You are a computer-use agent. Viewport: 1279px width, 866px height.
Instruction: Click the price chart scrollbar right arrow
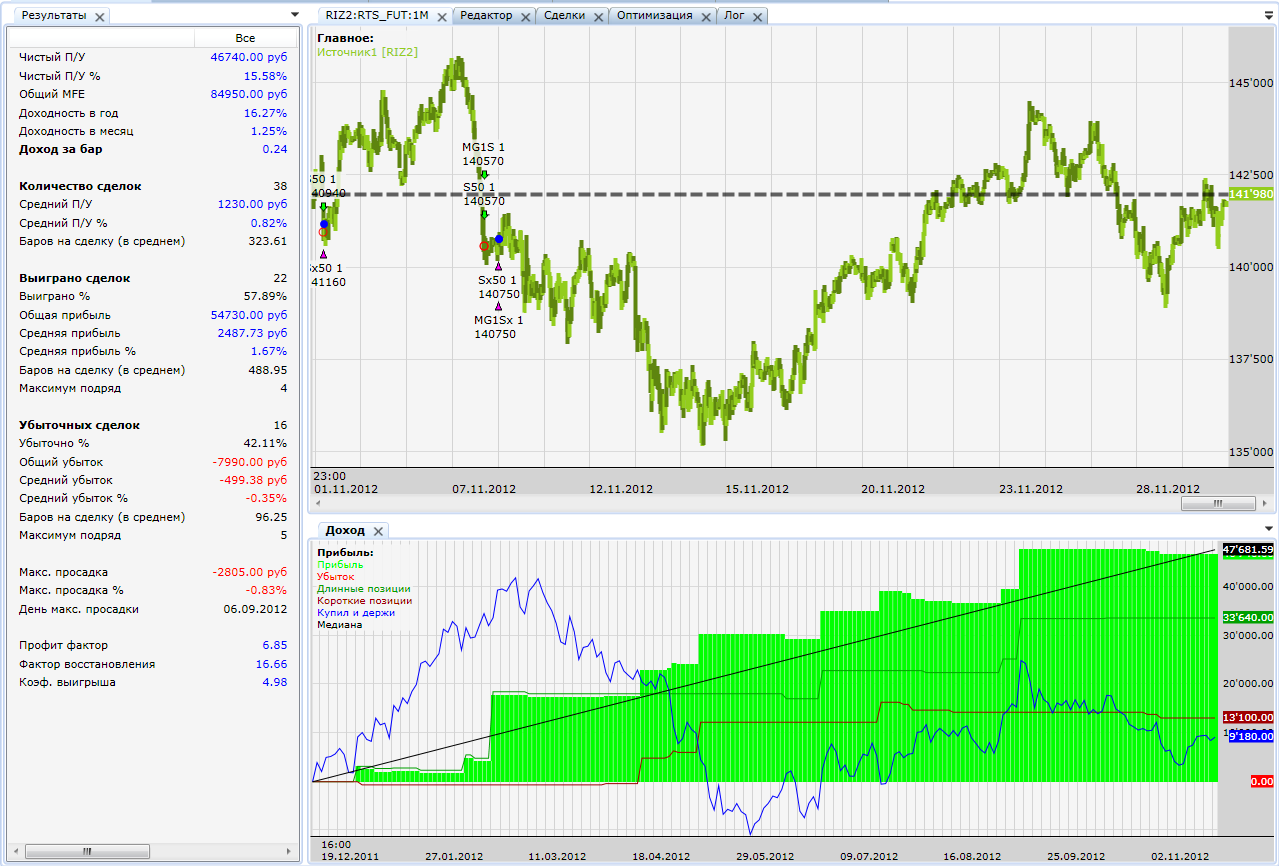1265,505
